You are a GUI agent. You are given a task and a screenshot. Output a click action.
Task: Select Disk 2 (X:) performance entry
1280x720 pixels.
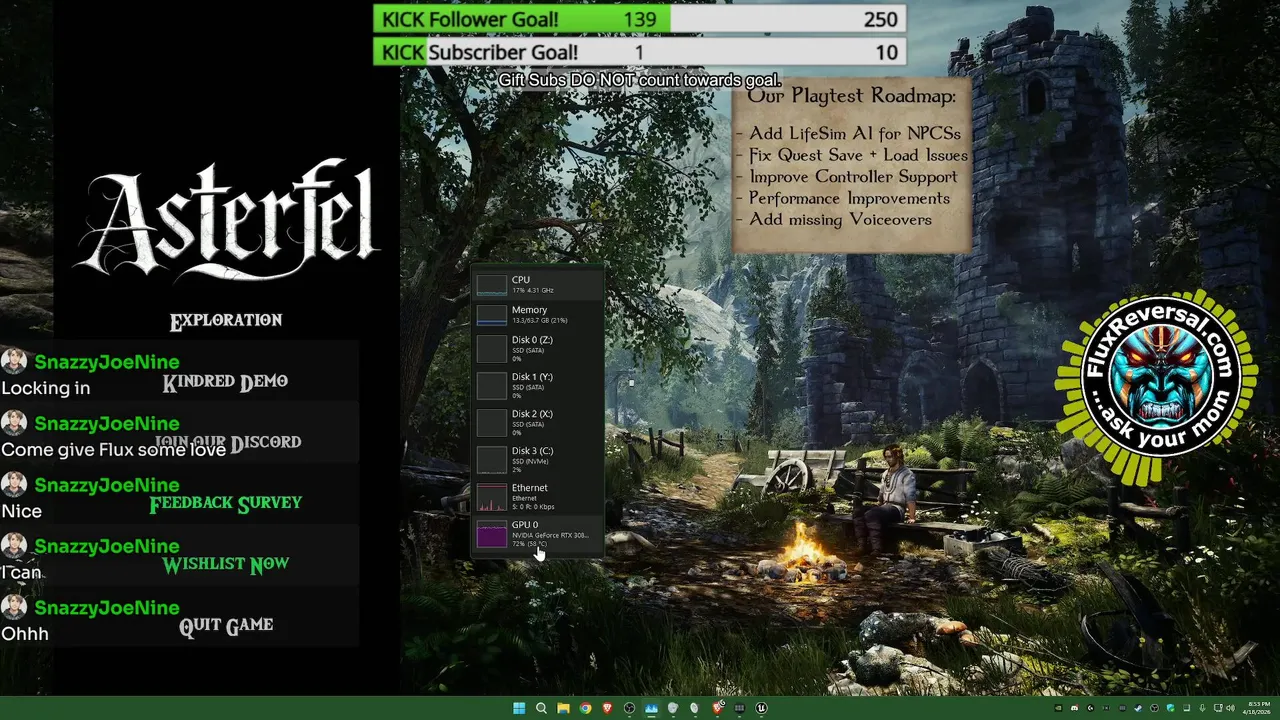(539, 422)
